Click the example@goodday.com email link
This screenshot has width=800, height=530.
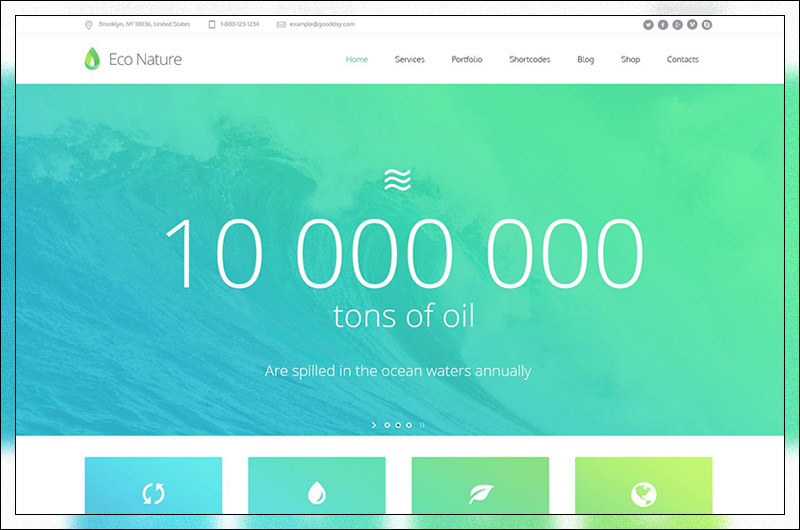(322, 24)
